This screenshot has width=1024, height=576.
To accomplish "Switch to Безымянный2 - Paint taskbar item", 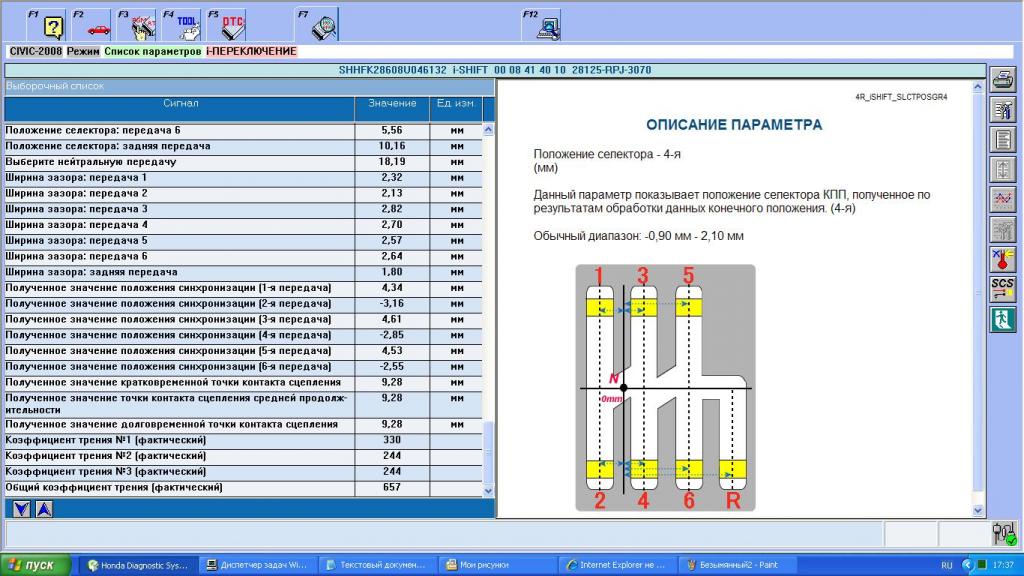I will 735,565.
